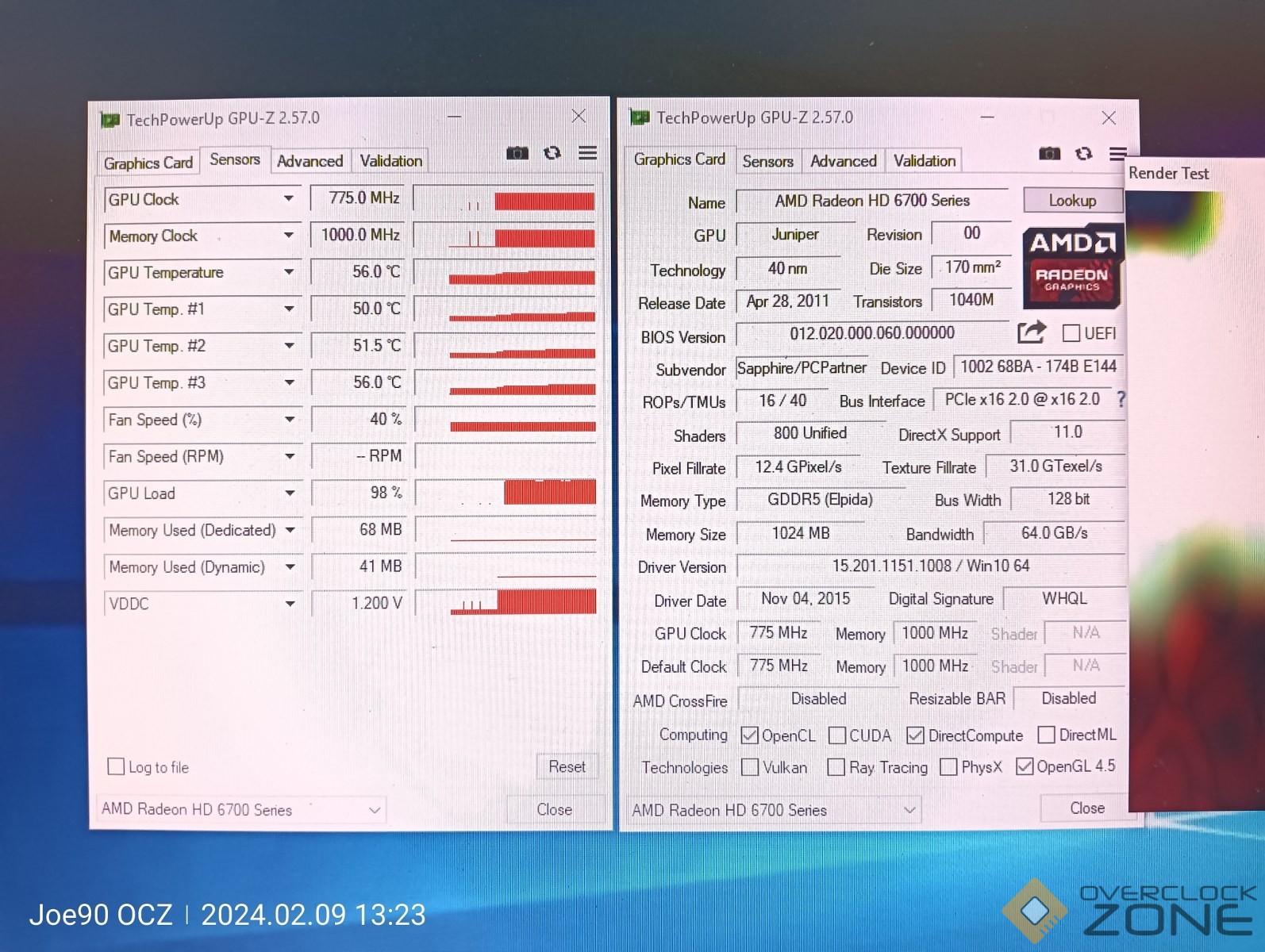Open GPU selector dropdown in Graphics Card window
Viewport: 1265px width, 952px height.
(x=774, y=810)
